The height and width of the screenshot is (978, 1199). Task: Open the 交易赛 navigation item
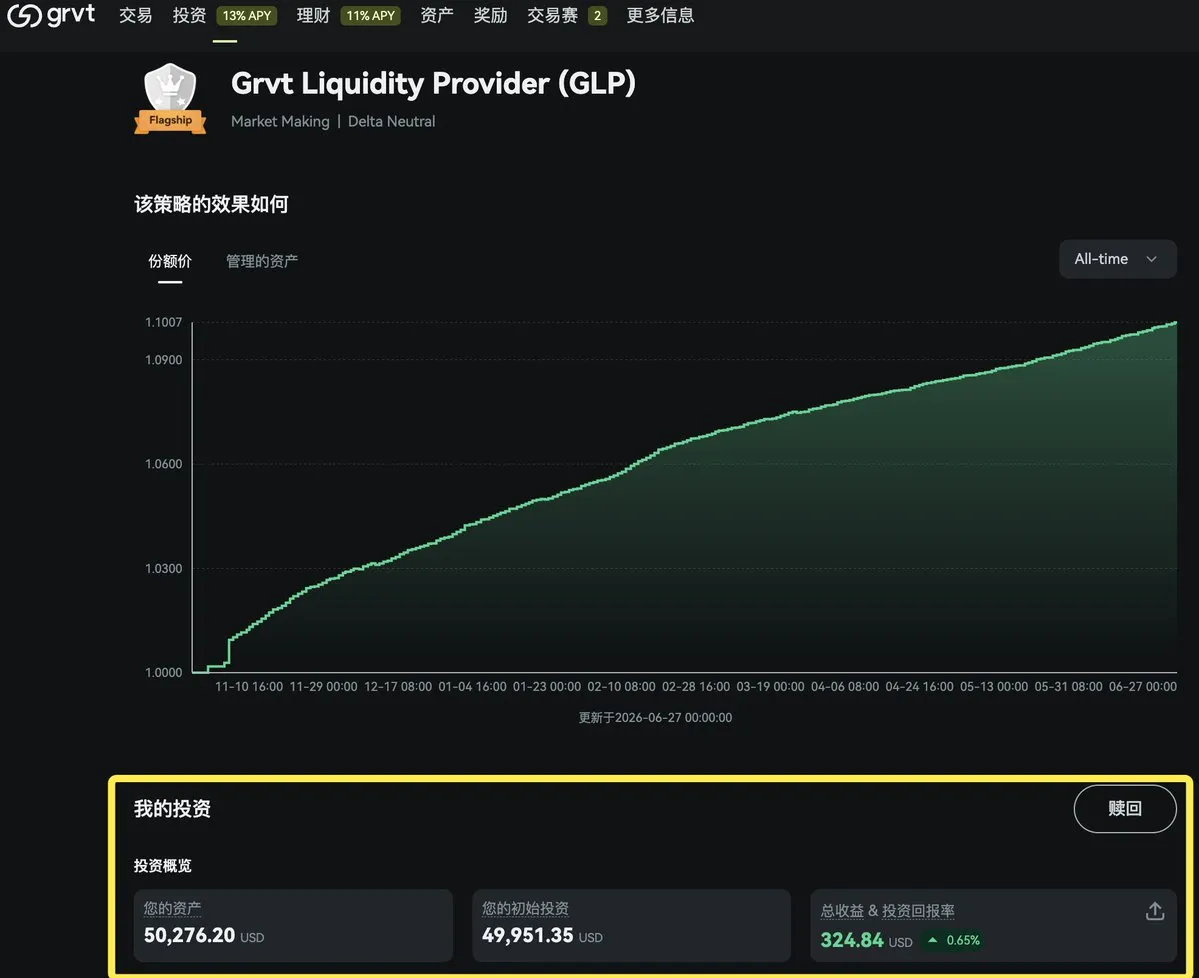point(552,15)
